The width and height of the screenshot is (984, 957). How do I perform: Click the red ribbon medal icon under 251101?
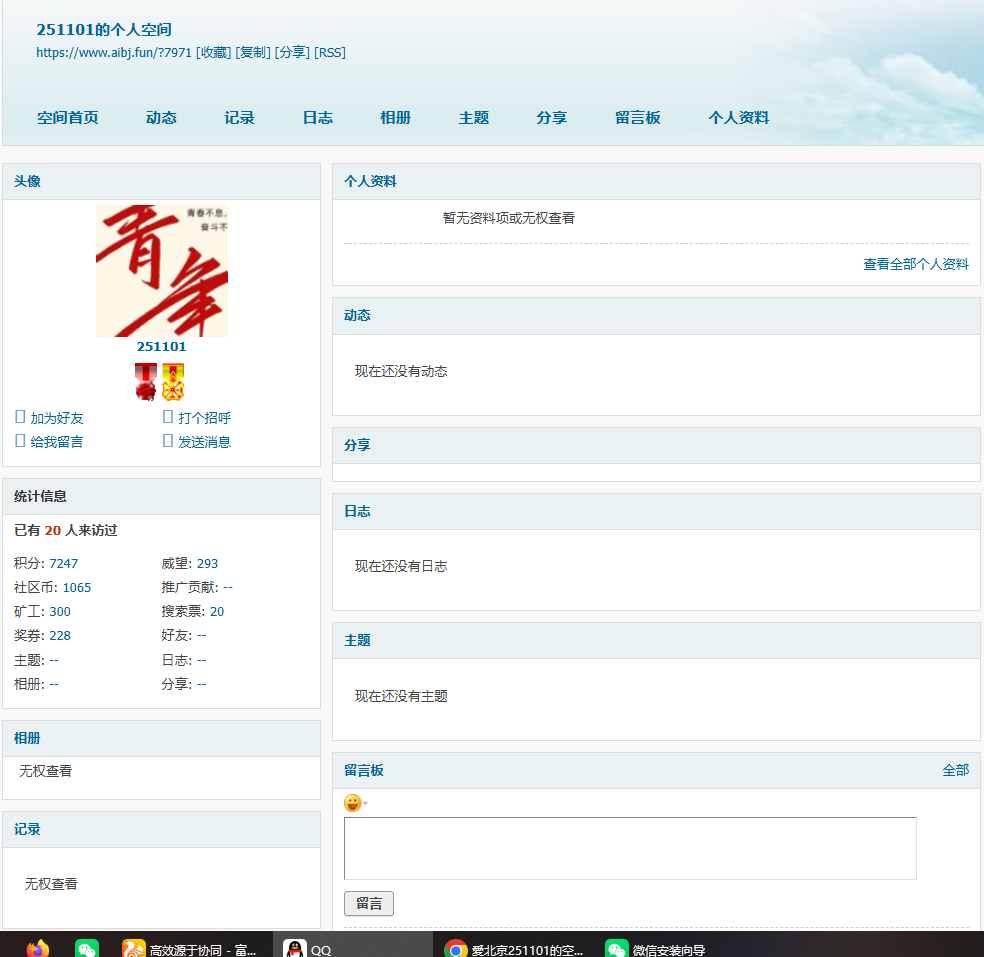pyautogui.click(x=145, y=382)
